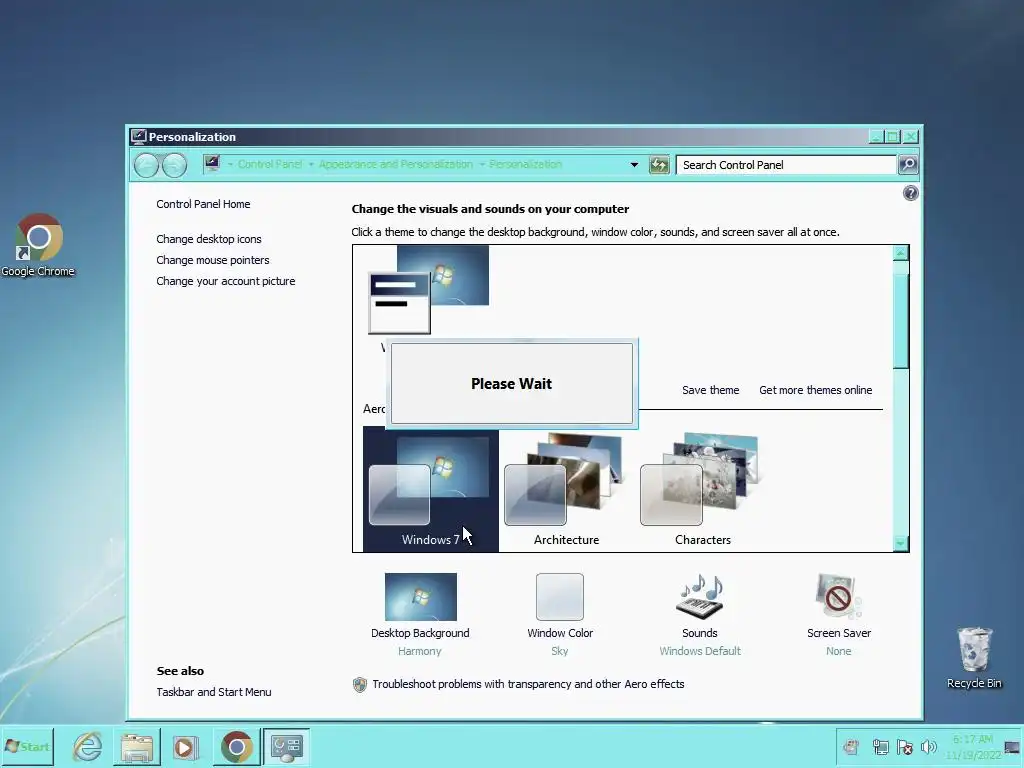Click Show desktop button at taskbar end
Screen dimensions: 1024x768
pos(1013,746)
